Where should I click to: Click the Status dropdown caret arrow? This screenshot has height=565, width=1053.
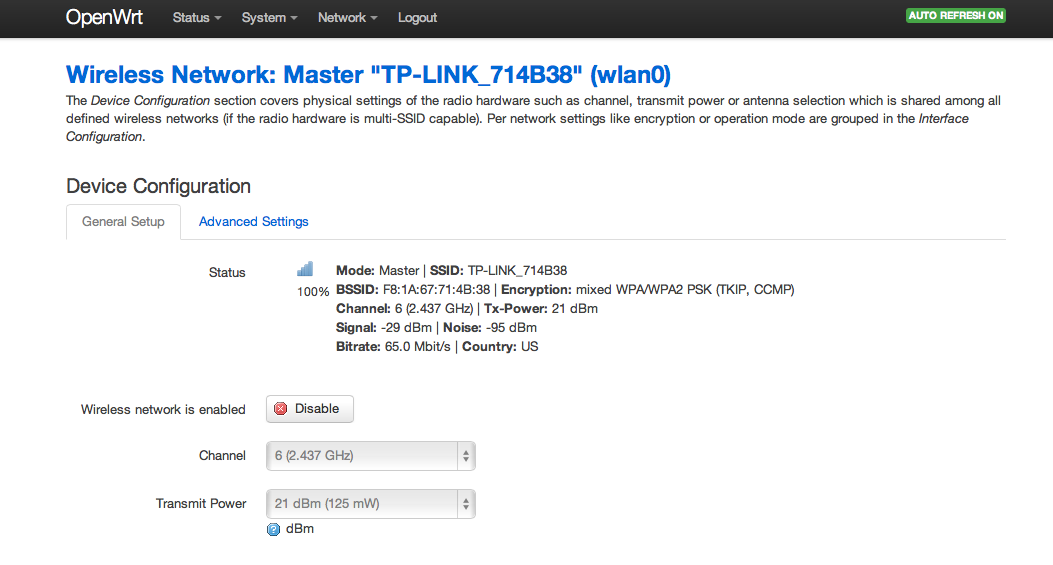[x=218, y=19]
